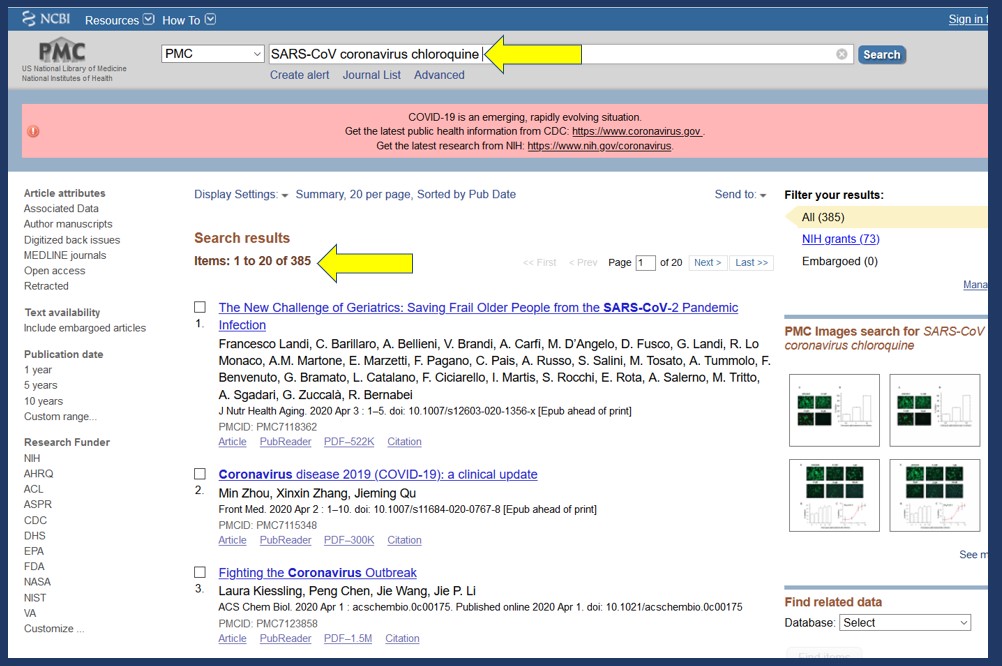Screen dimensions: 1002x666
Task: Open the How To menu
Action: (x=188, y=20)
